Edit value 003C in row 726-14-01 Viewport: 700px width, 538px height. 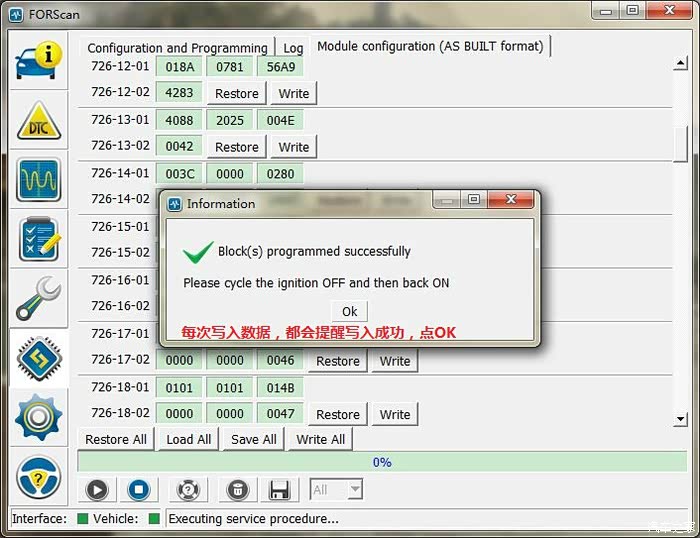click(179, 174)
